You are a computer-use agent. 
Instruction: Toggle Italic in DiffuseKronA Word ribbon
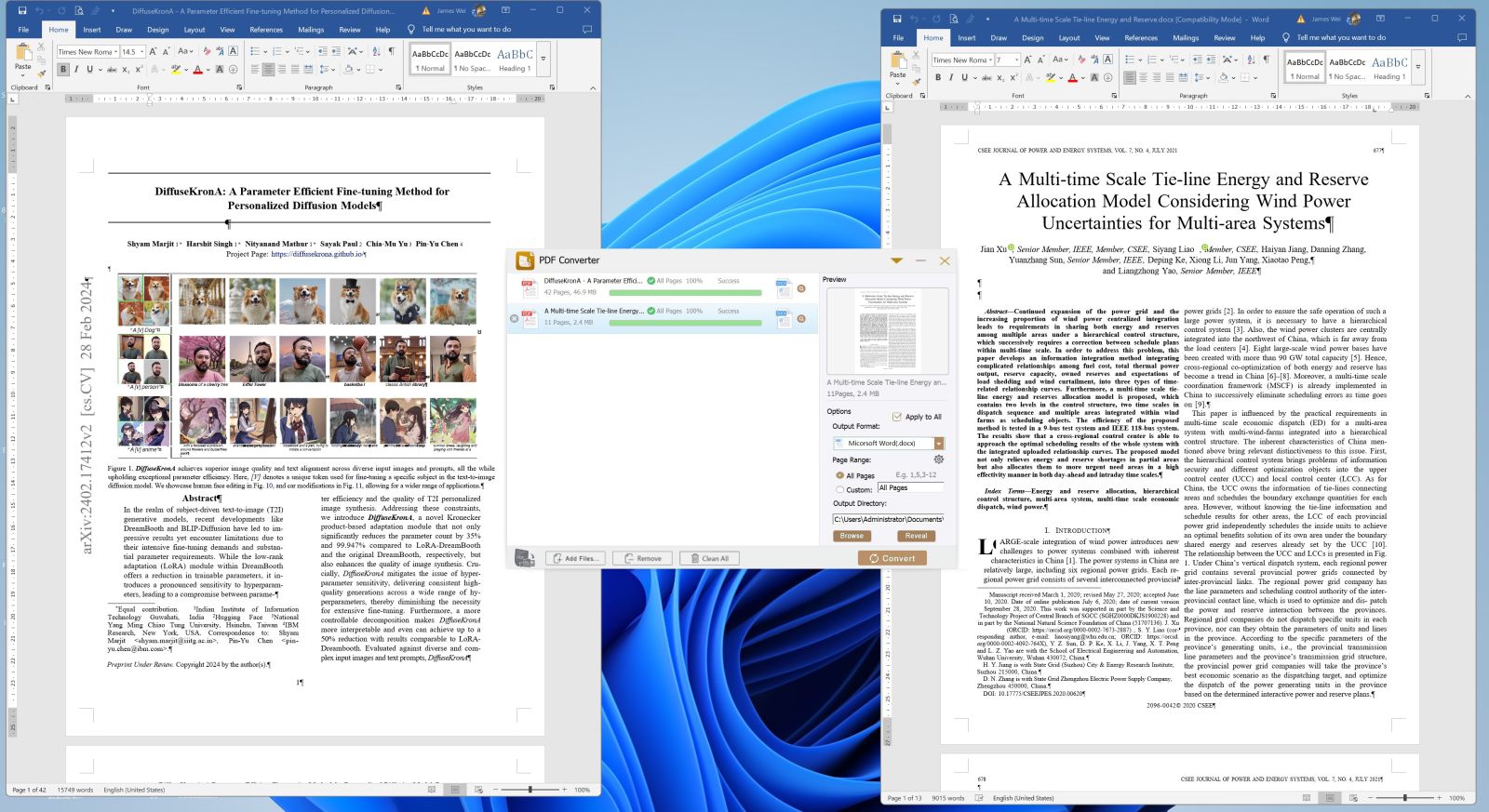[x=76, y=69]
